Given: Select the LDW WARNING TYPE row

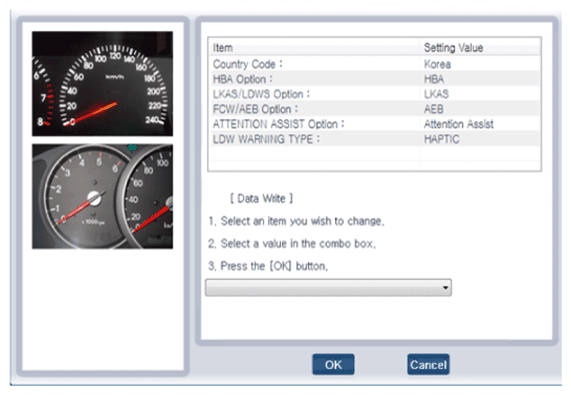Looking at the screenshot, I should [x=375, y=139].
